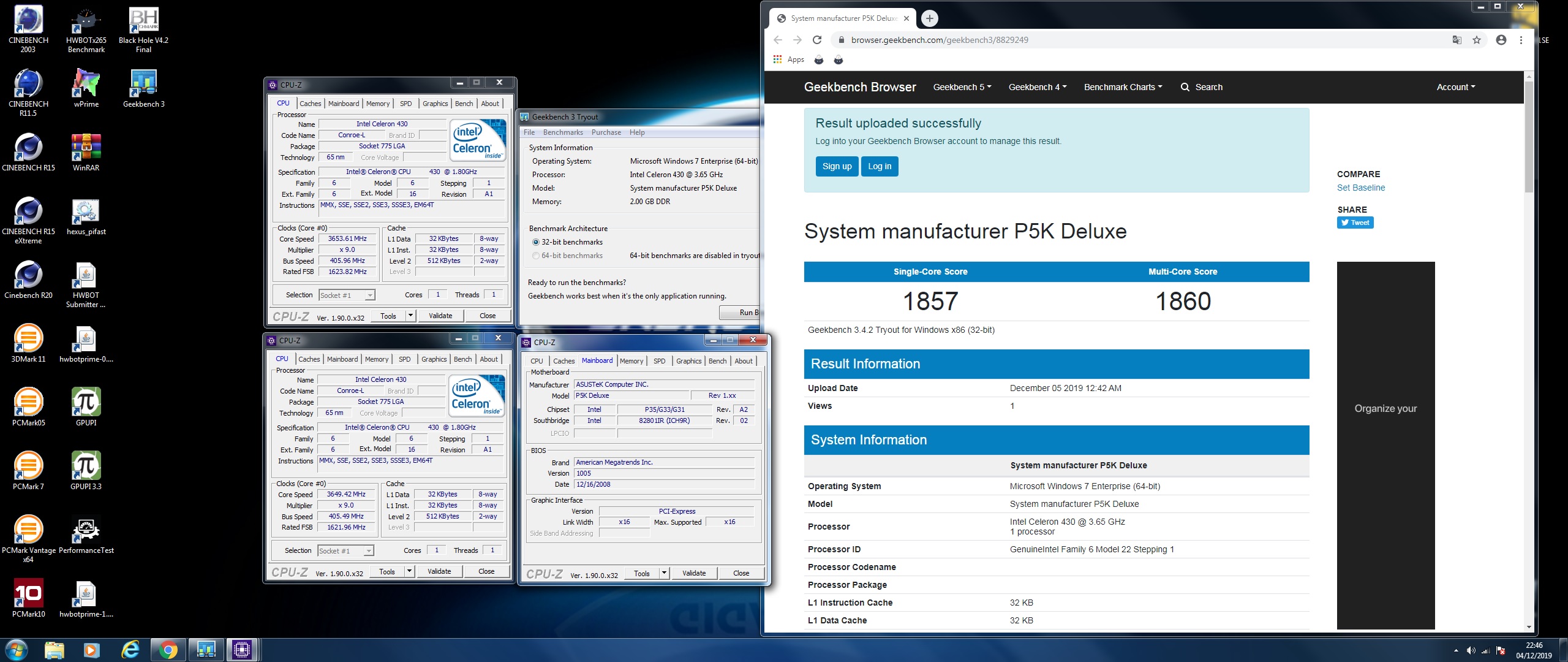Open Chrome from the taskbar
Screen dimensions: 1568x662
click(x=168, y=650)
